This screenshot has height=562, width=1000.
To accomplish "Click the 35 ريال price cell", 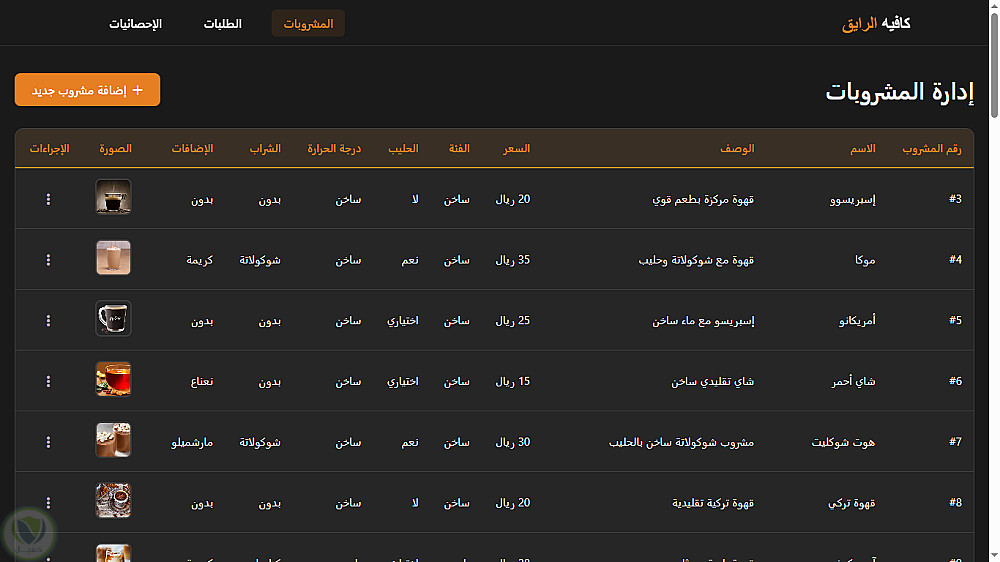I will coord(513,260).
